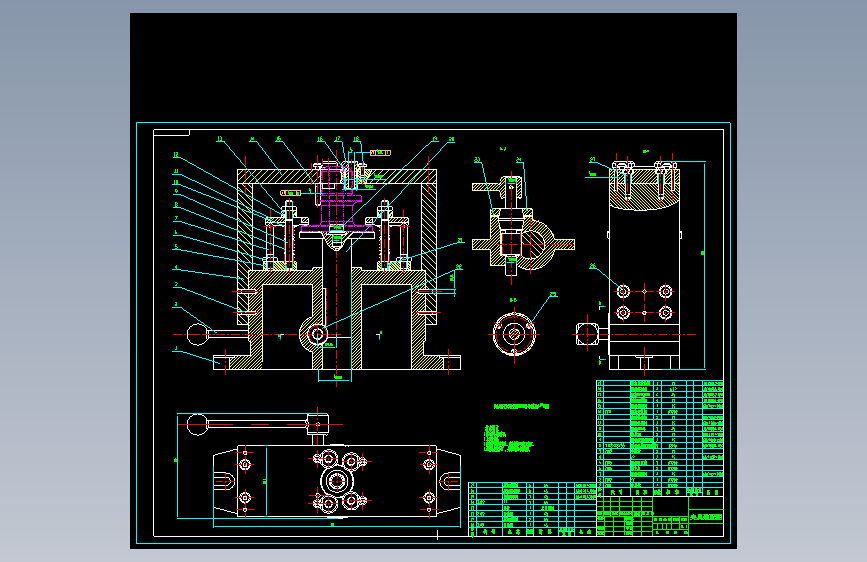Viewport: 867px width, 562px height.
Task: Select part balloon number 13
Action: coord(220,139)
